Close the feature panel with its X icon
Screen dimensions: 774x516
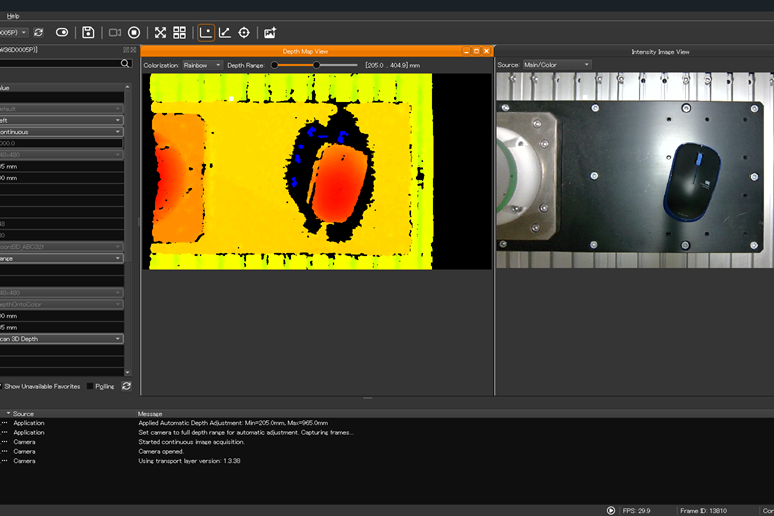point(133,50)
